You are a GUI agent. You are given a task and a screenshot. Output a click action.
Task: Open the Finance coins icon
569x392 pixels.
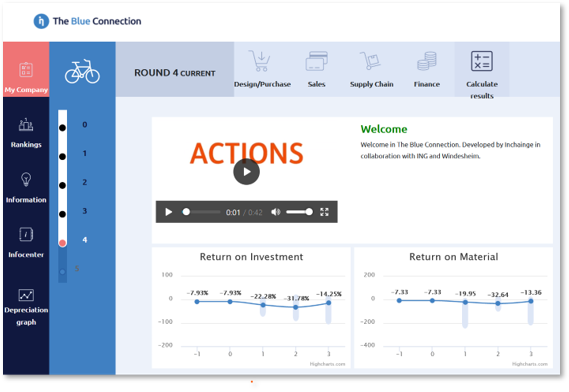coord(427,61)
